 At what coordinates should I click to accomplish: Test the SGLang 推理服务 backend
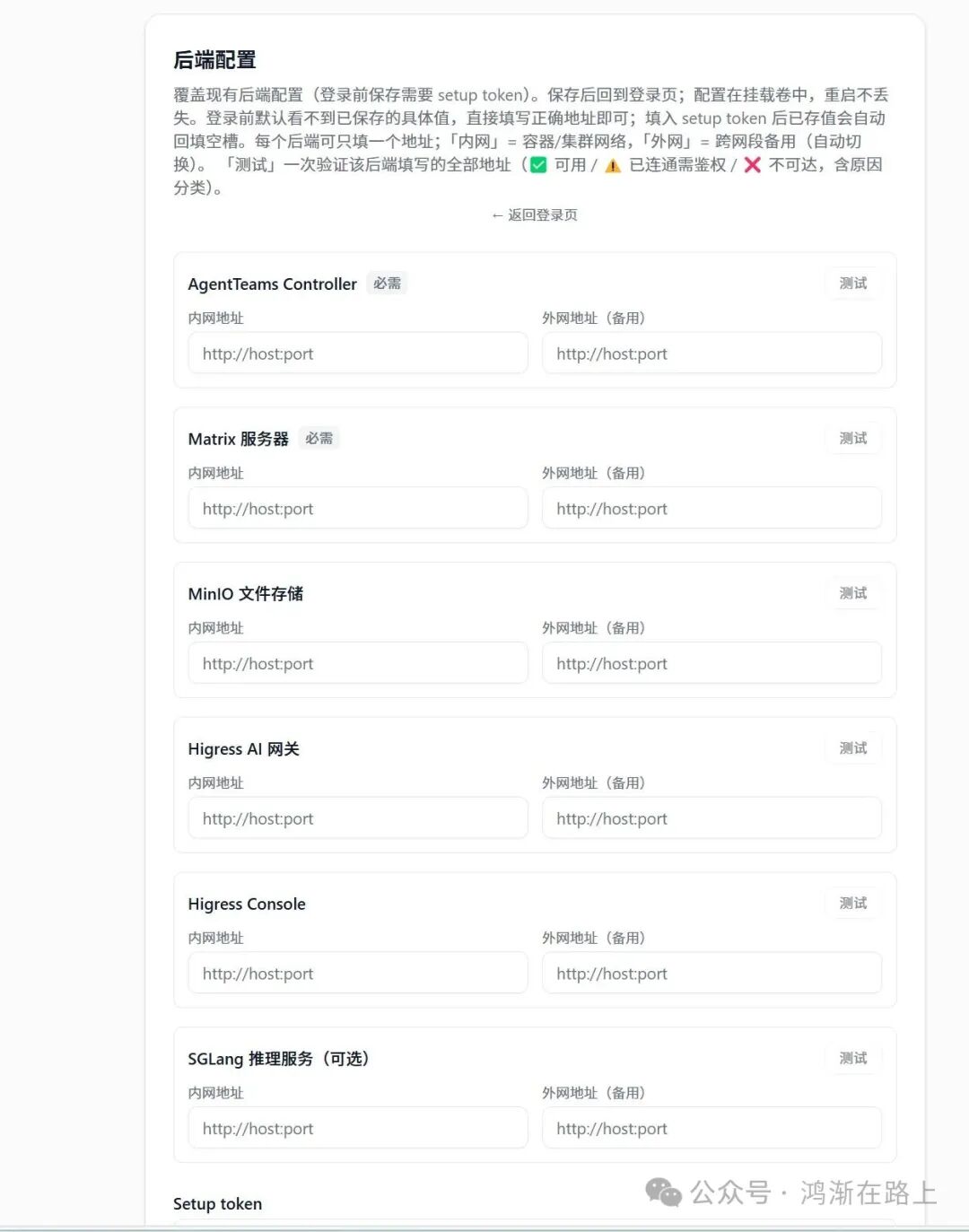(x=852, y=1059)
